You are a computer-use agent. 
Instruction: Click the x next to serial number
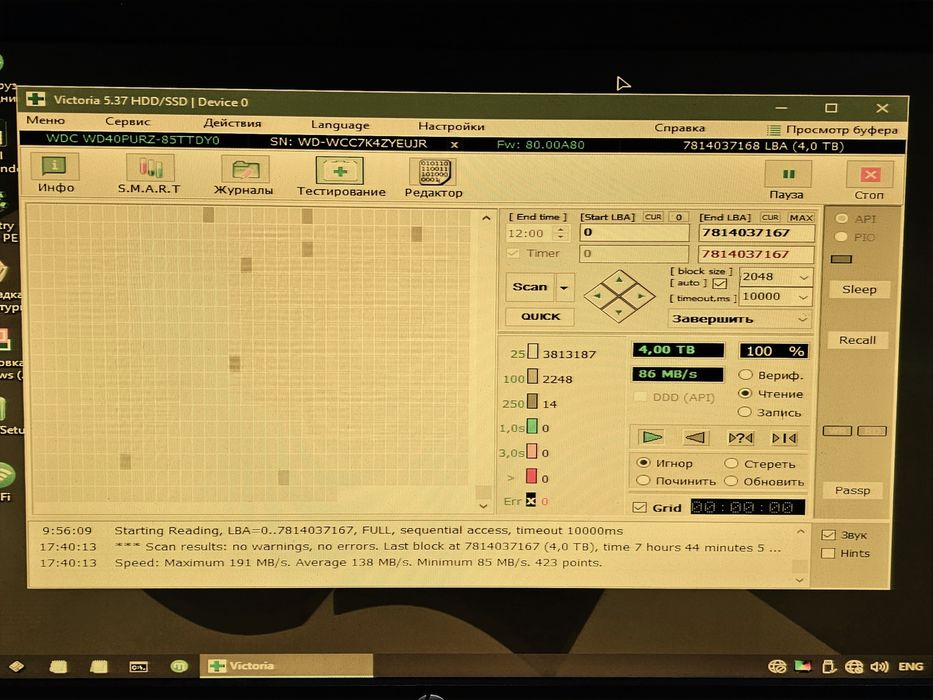tap(454, 144)
